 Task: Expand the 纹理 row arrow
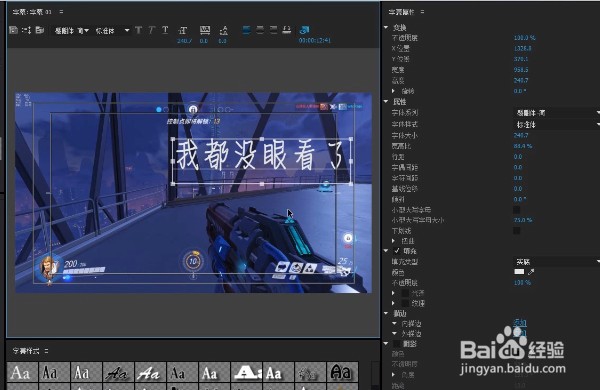pos(393,303)
